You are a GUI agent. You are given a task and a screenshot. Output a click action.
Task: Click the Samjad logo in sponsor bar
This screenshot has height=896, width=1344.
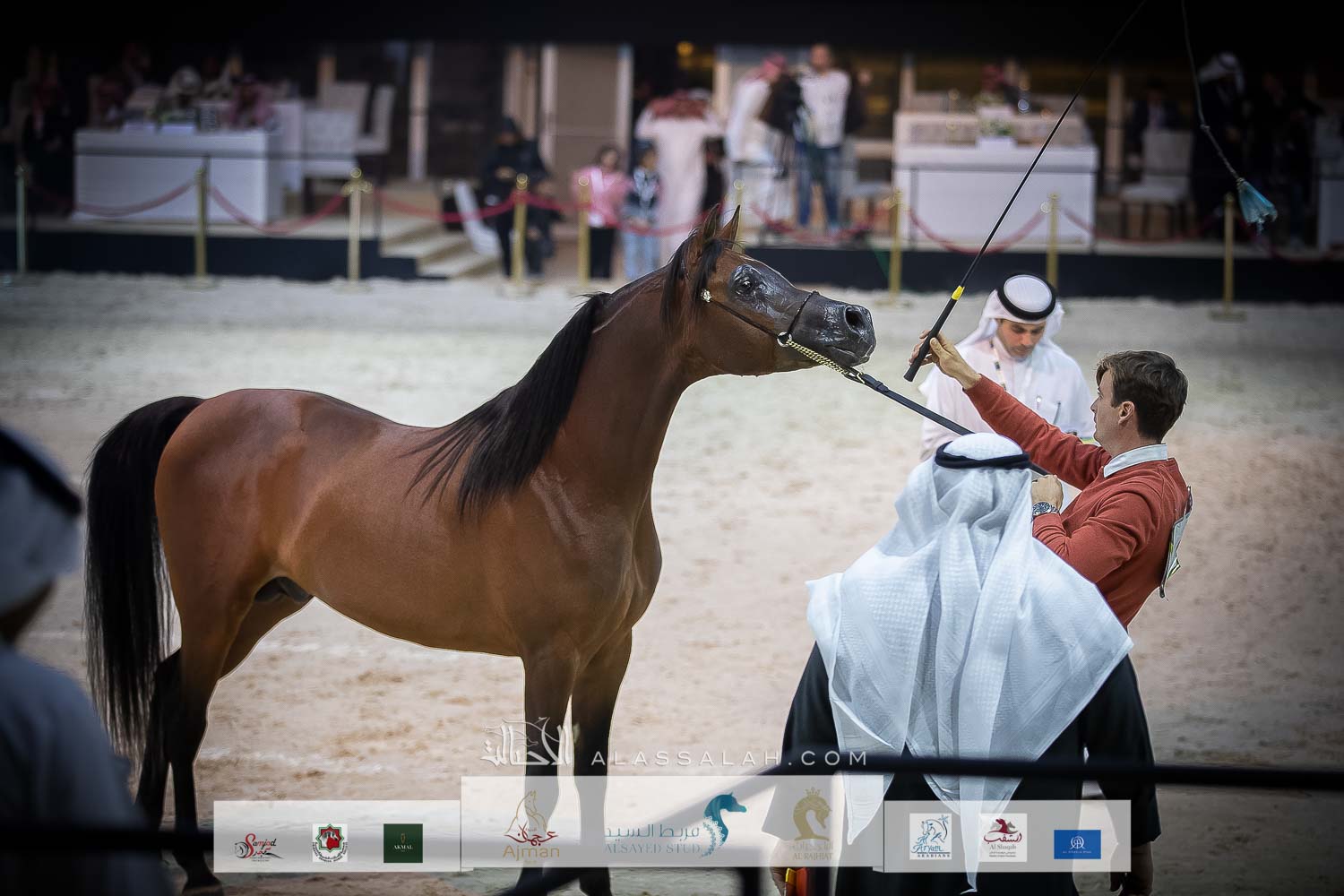[259, 844]
